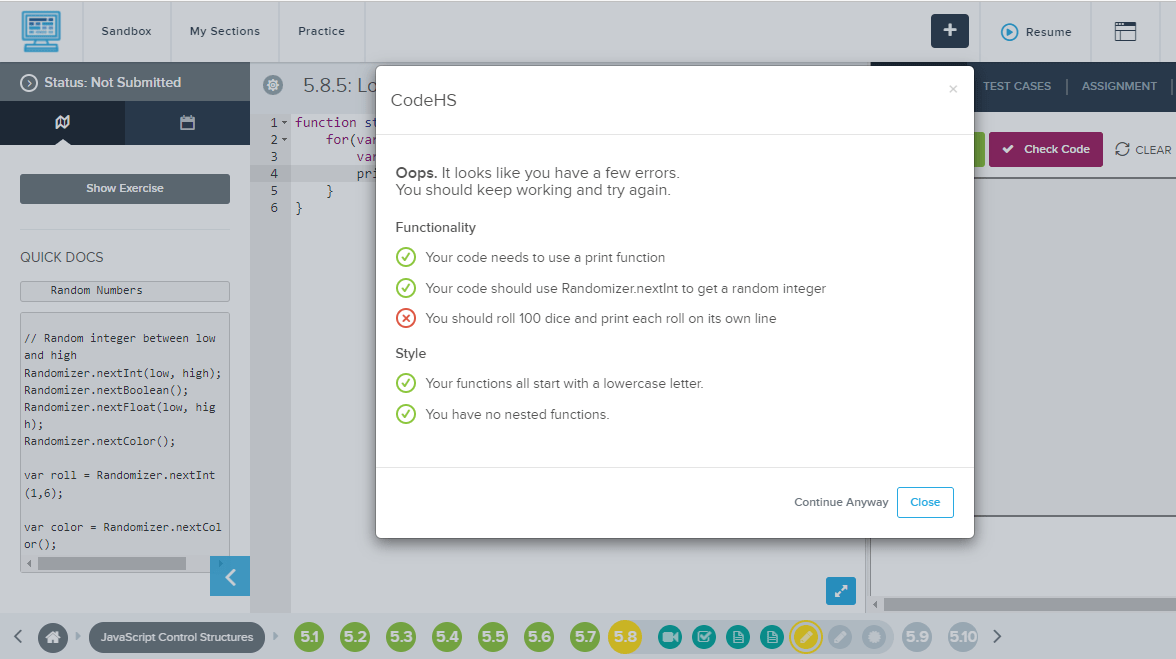The image size is (1176, 659).
Task: Switch to the Assignment tab
Action: click(x=1118, y=86)
